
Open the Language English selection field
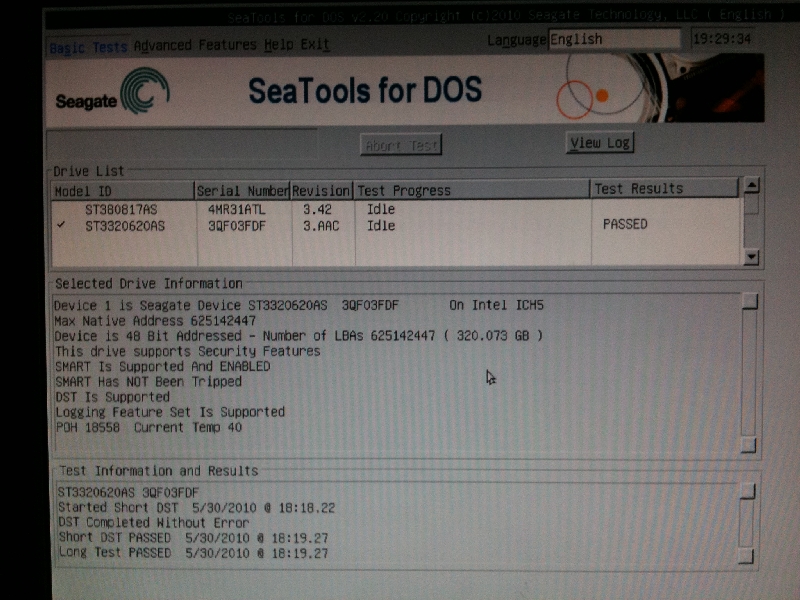[612, 39]
